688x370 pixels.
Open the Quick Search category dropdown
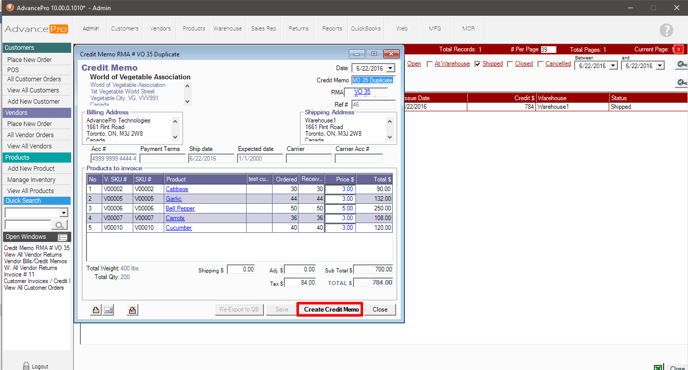64,212
